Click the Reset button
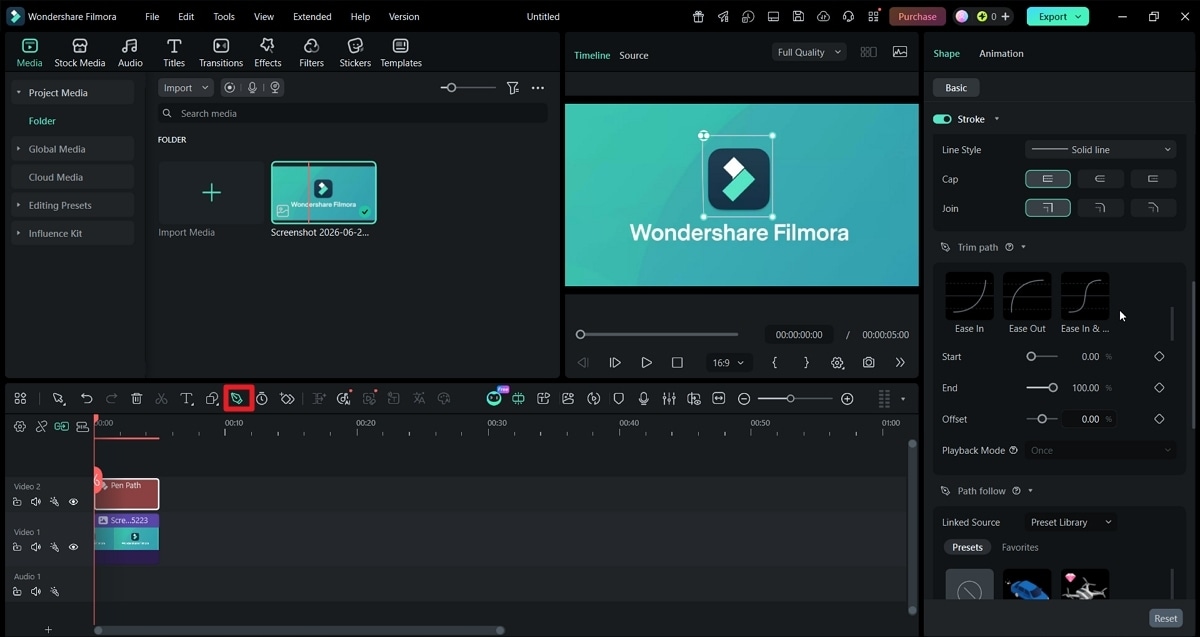Screen dimensions: 1200x637 pos(1166,618)
